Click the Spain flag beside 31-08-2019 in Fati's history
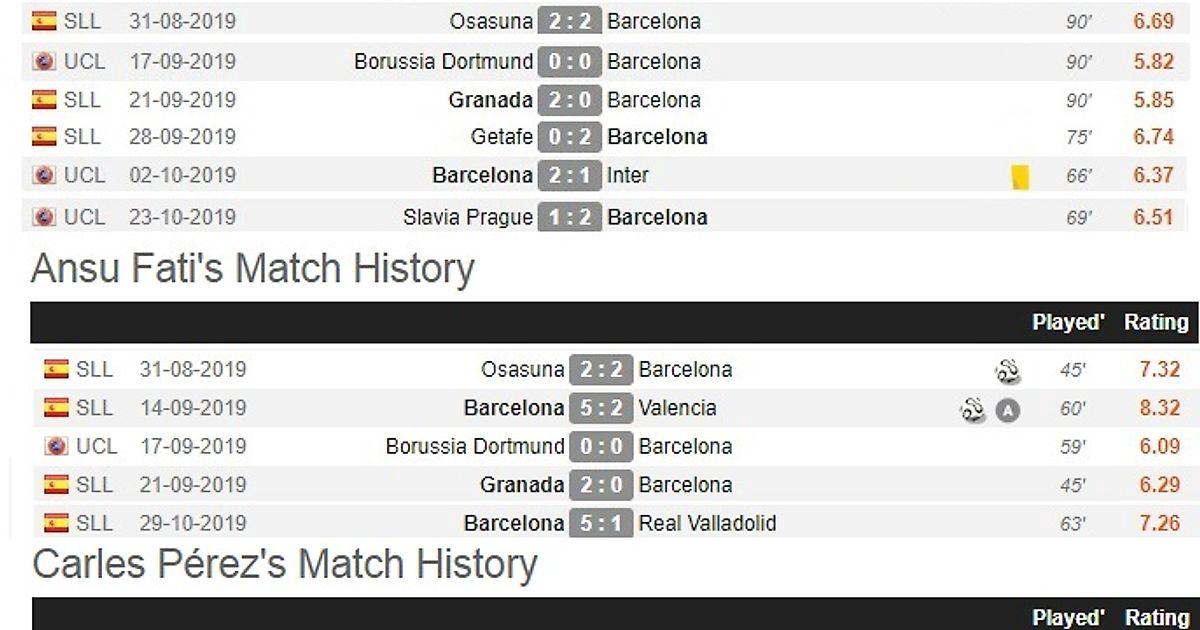 56,369
